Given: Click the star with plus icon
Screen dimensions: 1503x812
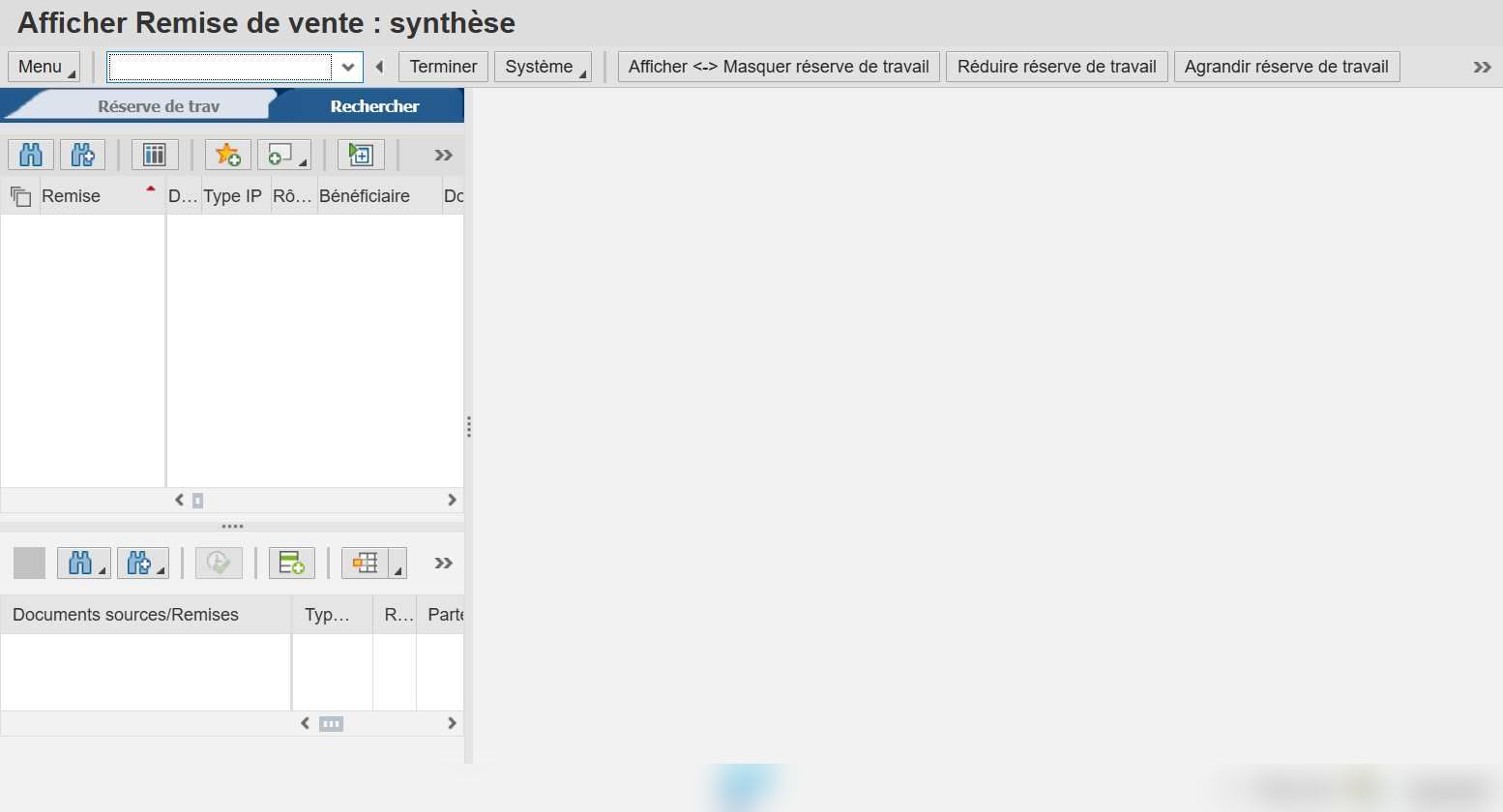Looking at the screenshot, I should [x=228, y=155].
